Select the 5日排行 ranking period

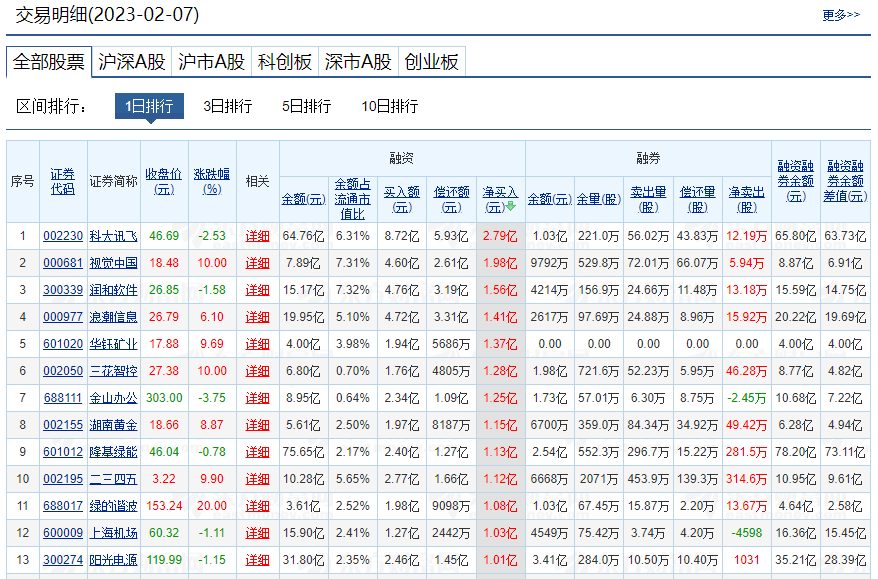pos(306,106)
